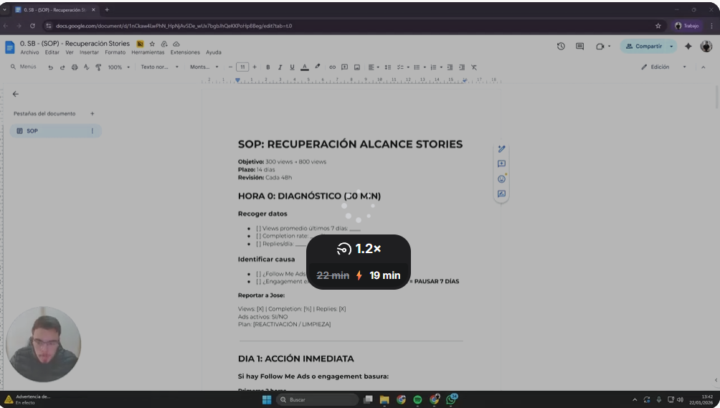Viewport: 720px width, 408px height.
Task: Click the font size value field
Action: [242, 67]
